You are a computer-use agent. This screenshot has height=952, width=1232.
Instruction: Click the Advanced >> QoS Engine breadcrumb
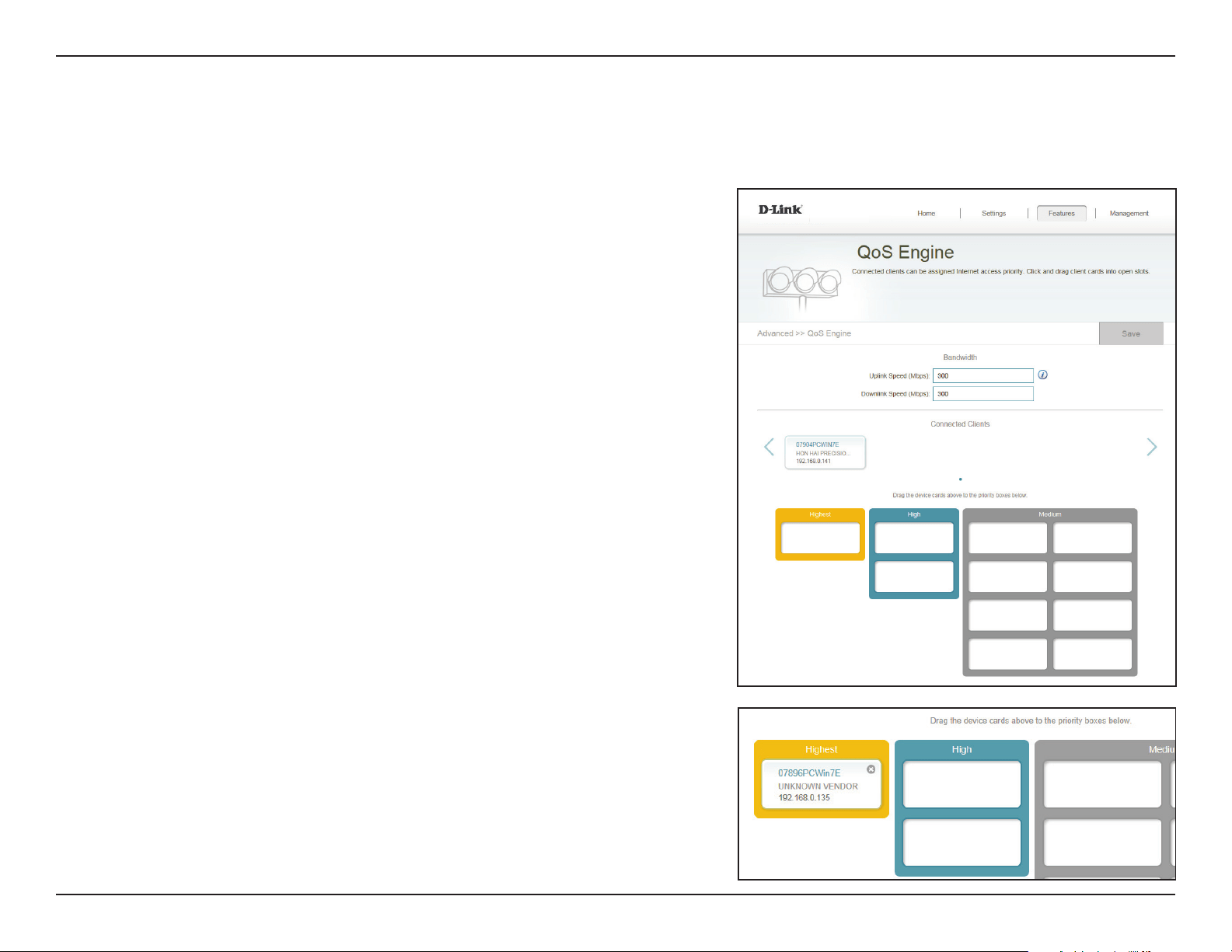pos(804,333)
